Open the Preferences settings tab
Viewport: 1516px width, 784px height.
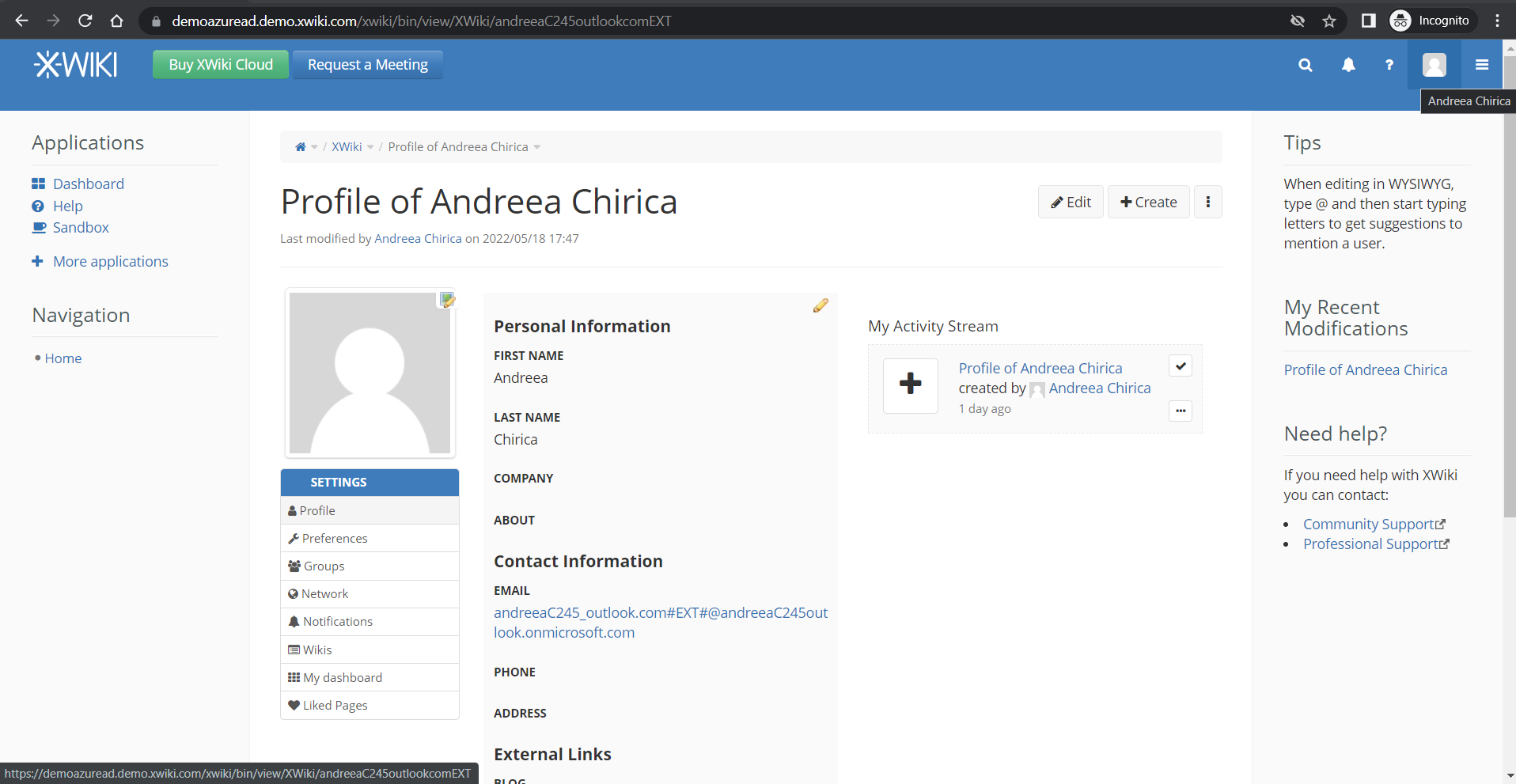pos(370,538)
